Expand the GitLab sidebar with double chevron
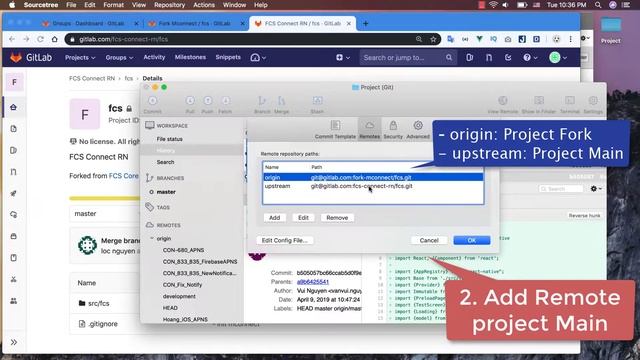 click(x=14, y=342)
